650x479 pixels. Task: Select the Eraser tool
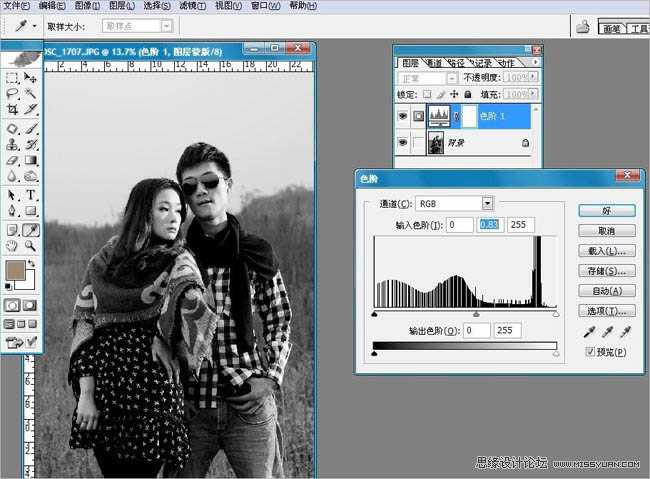point(12,160)
